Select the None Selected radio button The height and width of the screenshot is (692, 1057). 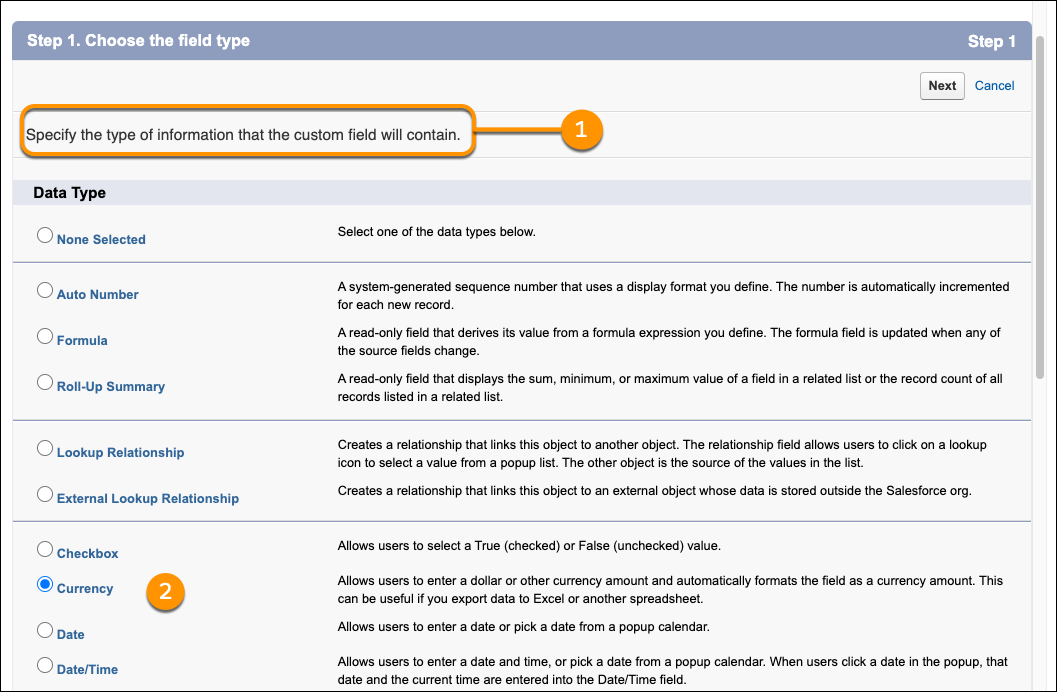44,234
